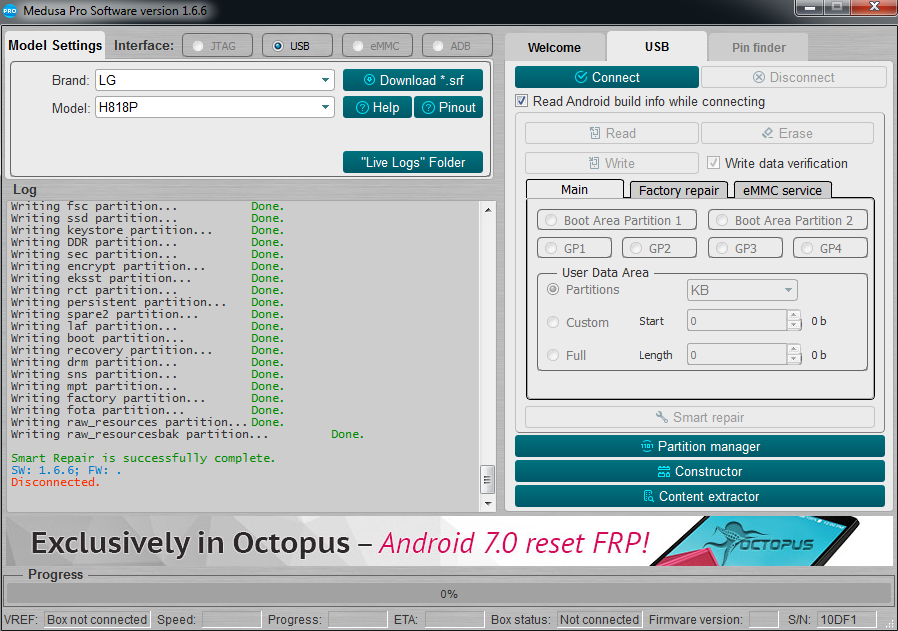Image resolution: width=898 pixels, height=631 pixels.
Task: Decrease the Start value with down arrow
Action: (794, 326)
